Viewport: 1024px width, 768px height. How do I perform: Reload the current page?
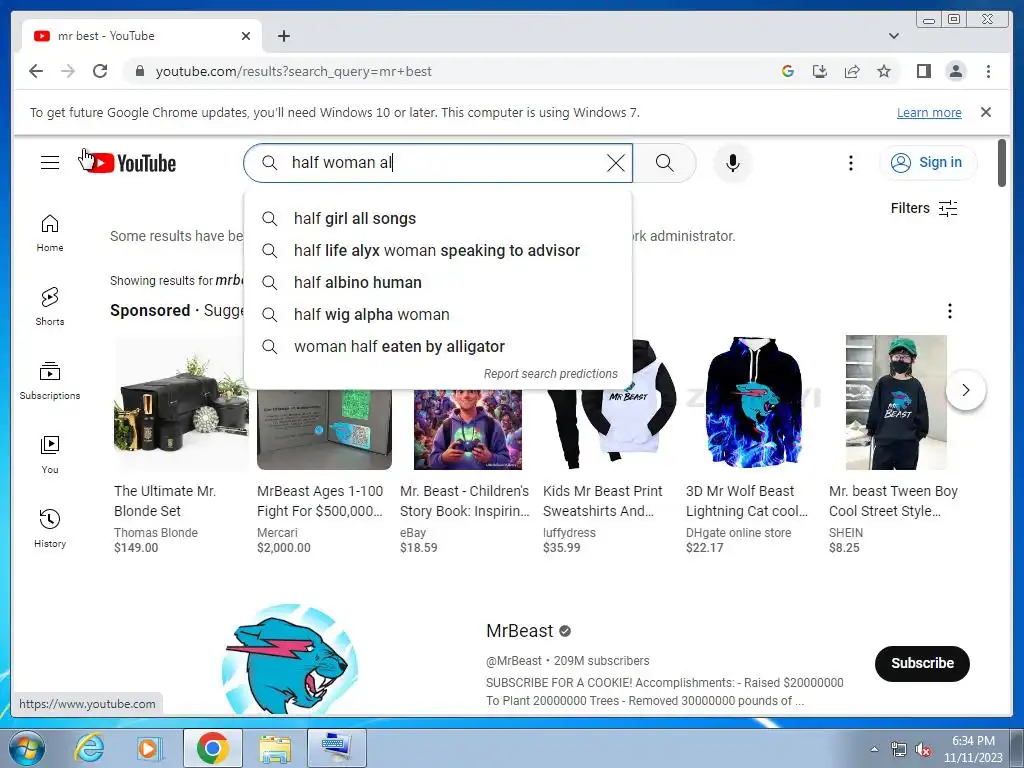(100, 71)
